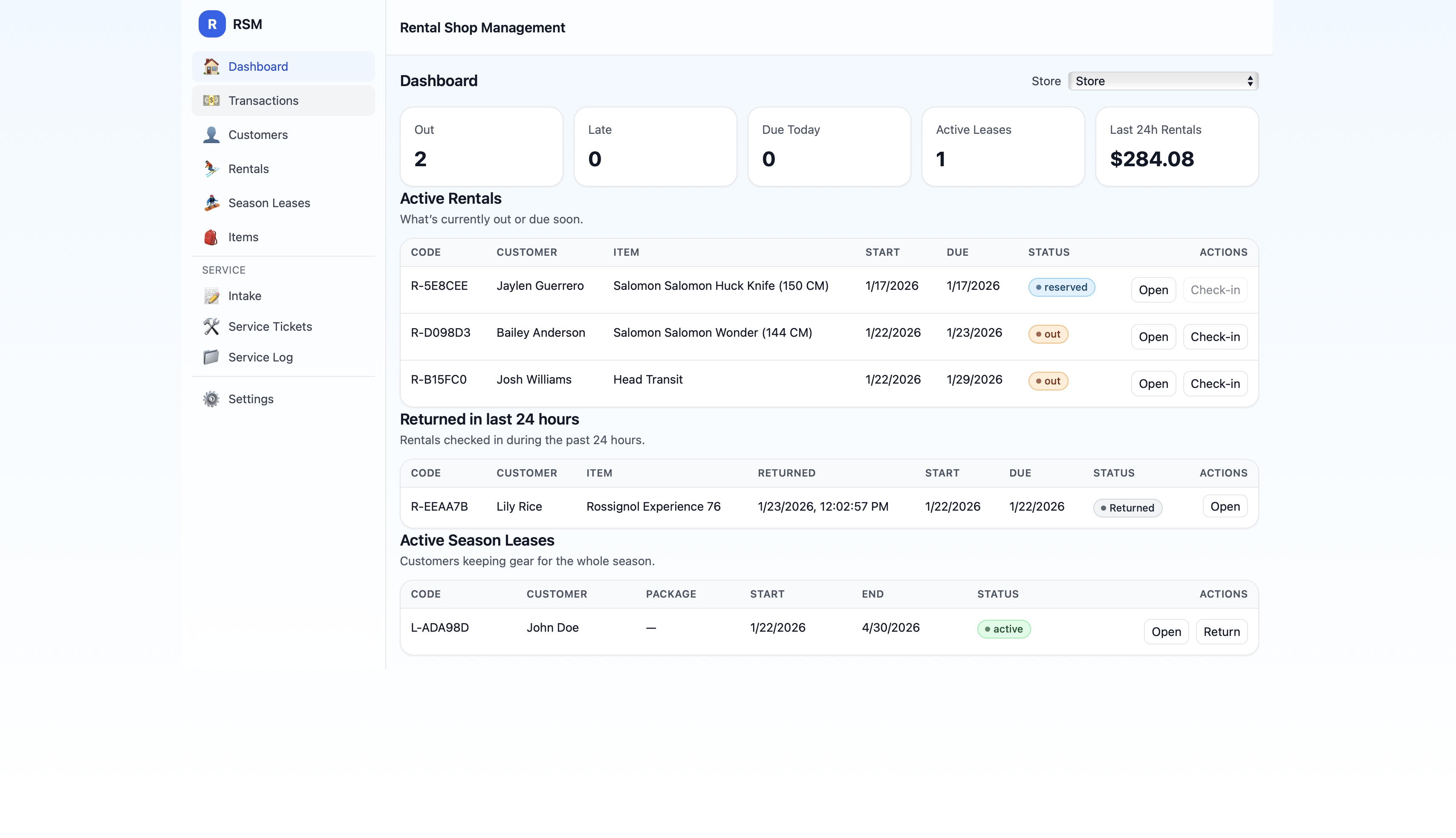Click the Transactions money icon
Image resolution: width=1456 pixels, height=838 pixels.
[x=211, y=101]
